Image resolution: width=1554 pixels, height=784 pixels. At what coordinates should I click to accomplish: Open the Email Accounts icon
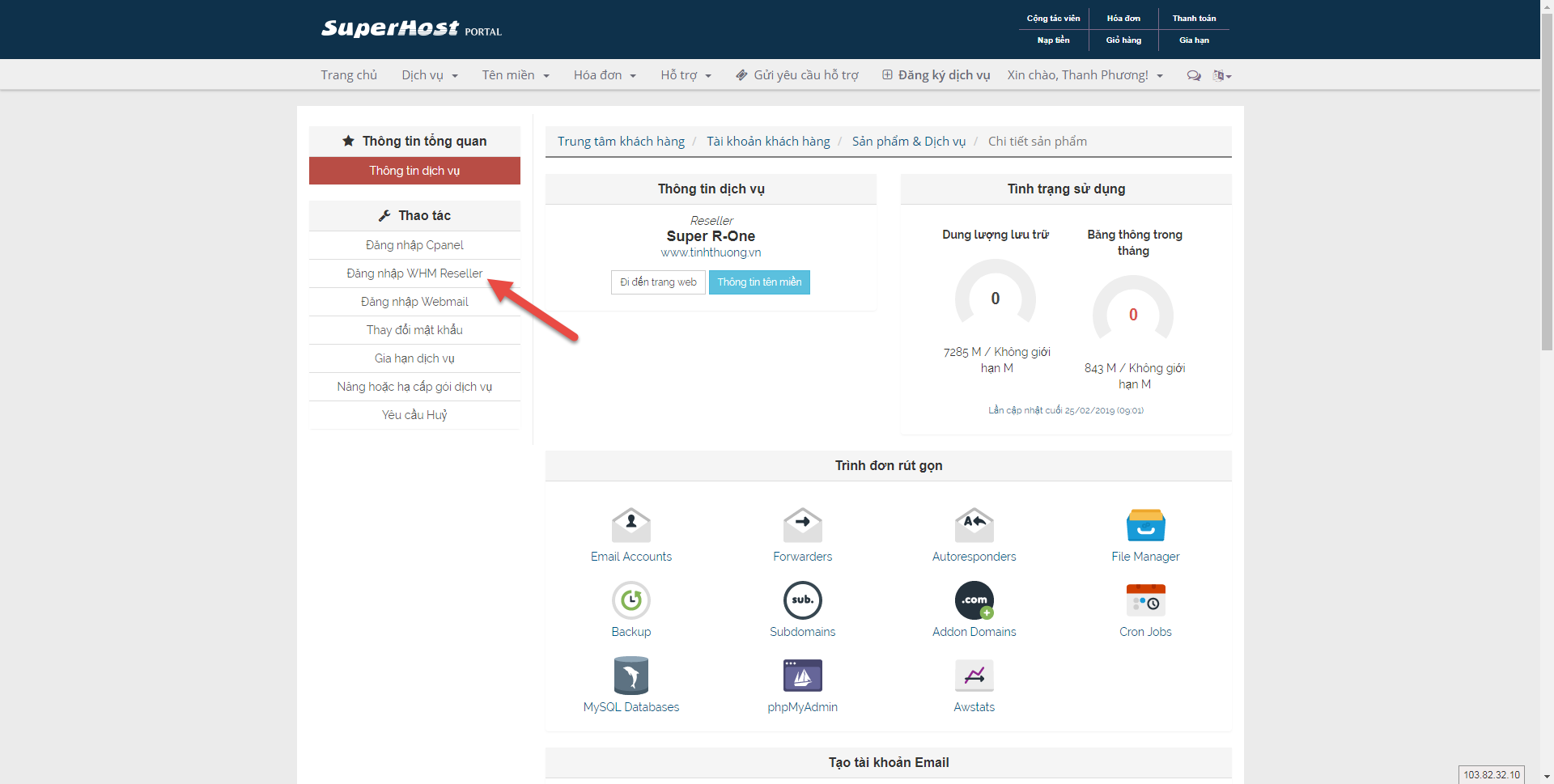click(631, 525)
